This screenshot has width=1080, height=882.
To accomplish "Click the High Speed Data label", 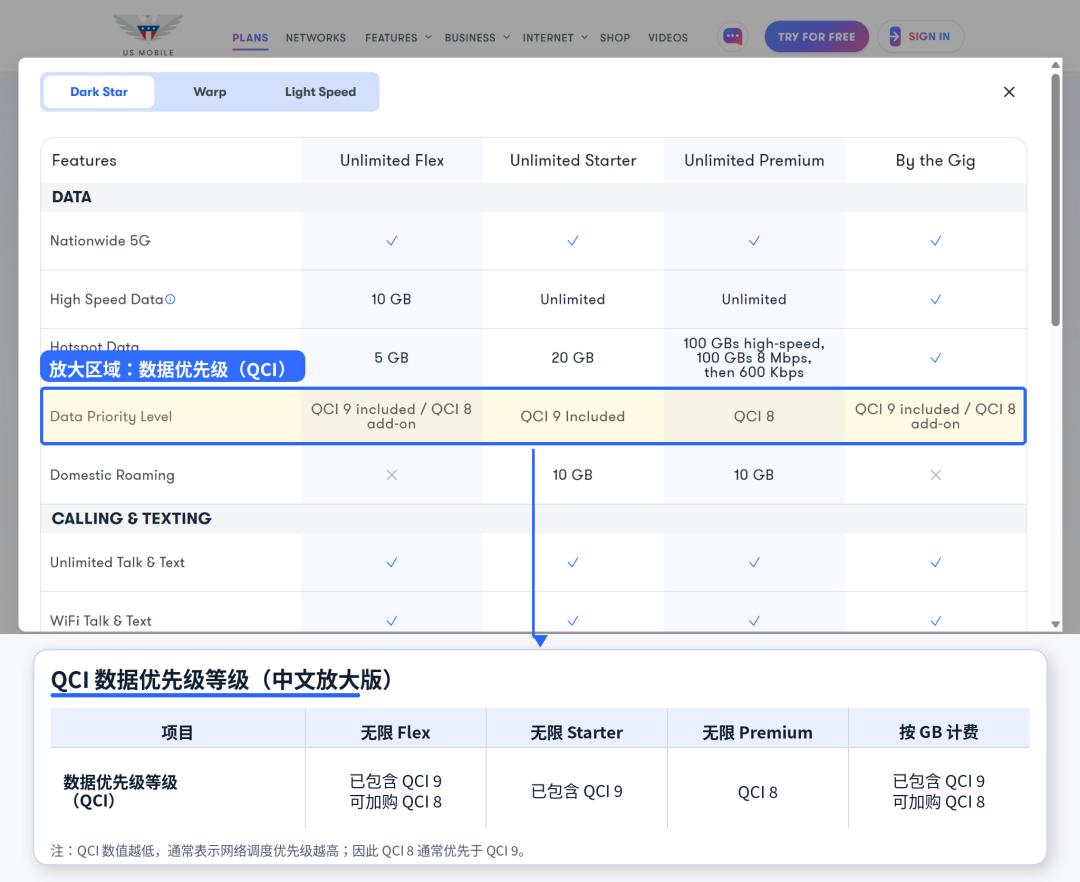I will click(x=106, y=300).
